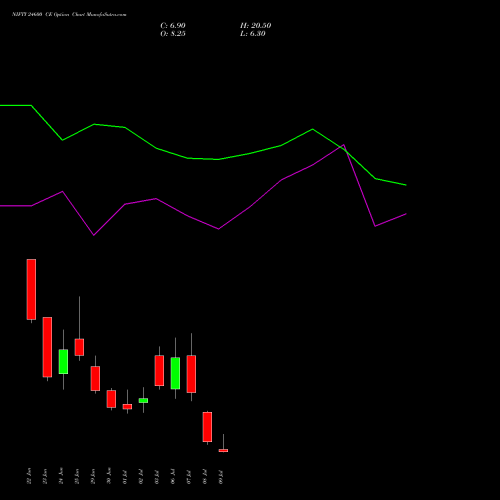Click the red candle above 08 Jul
Screen dimensions: 500x500
coord(207,427)
